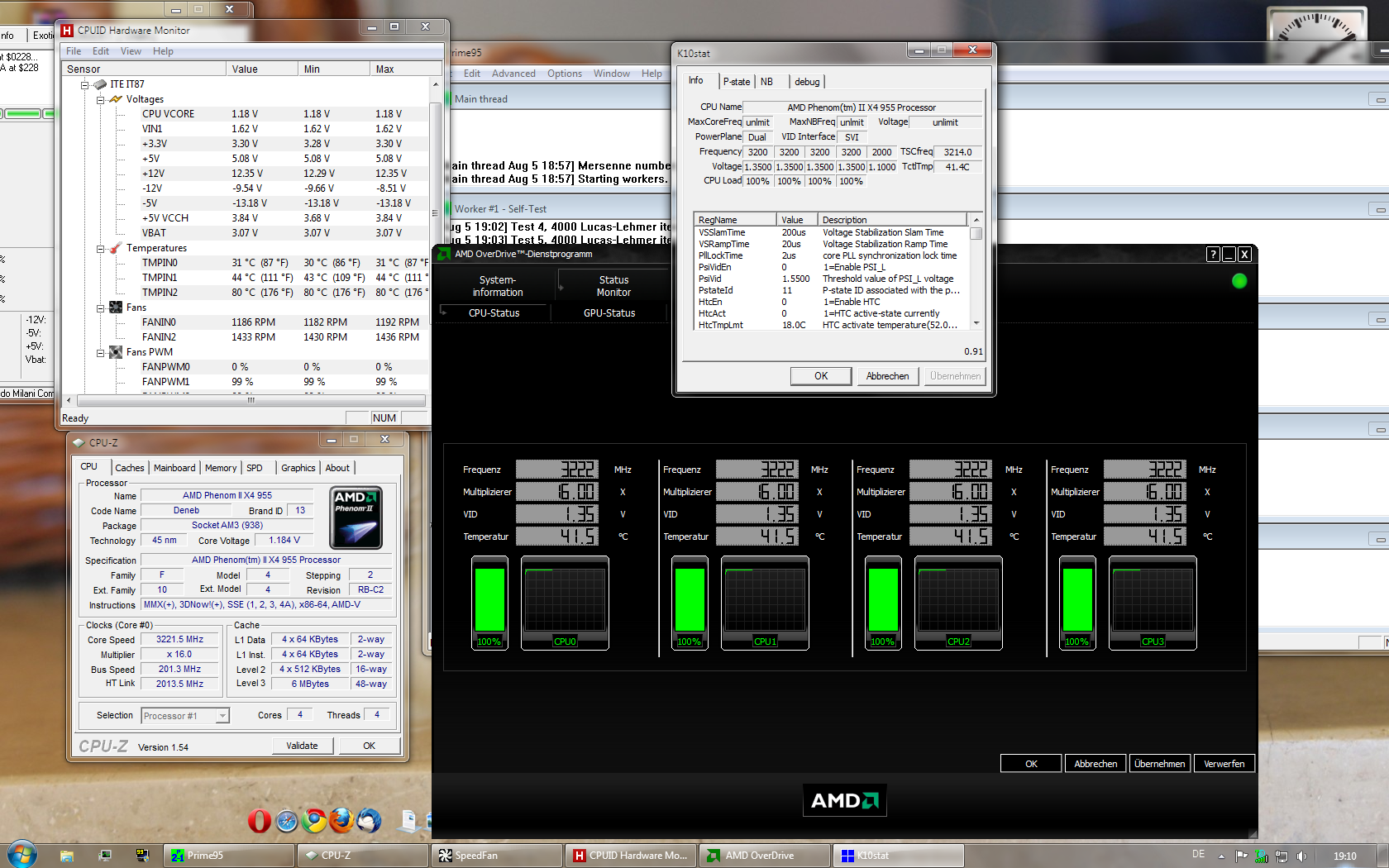Click the AMD Phenom II logo in CPU-Z
This screenshot has width=1389, height=868.
pyautogui.click(x=356, y=517)
